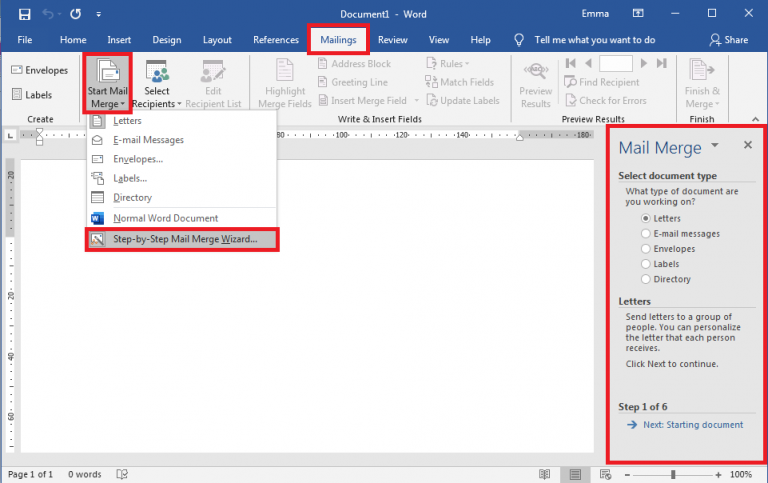Choose Directory from the dropdown menu

(182, 197)
